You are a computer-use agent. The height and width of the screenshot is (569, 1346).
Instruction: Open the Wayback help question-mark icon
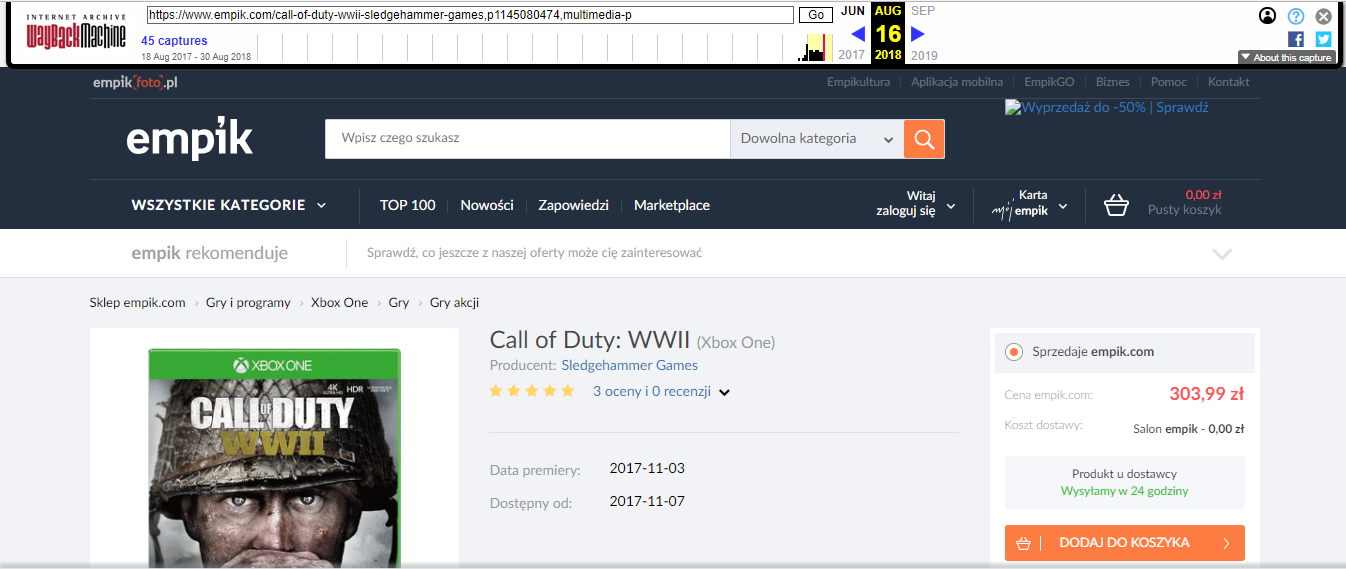[x=1296, y=16]
